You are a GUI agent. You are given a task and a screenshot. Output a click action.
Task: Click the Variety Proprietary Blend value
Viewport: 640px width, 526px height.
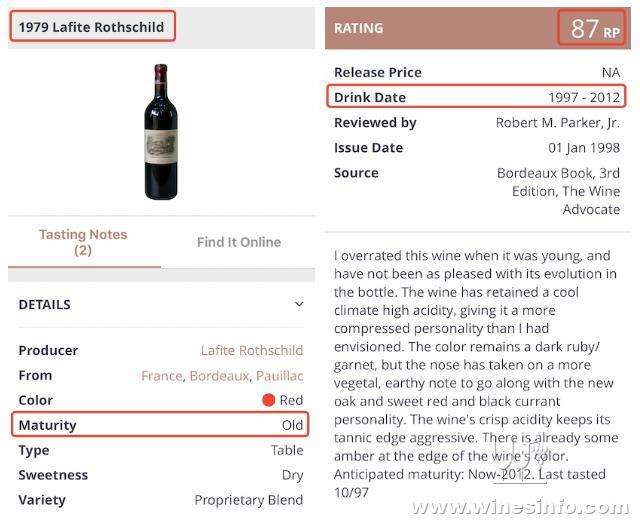(x=249, y=500)
